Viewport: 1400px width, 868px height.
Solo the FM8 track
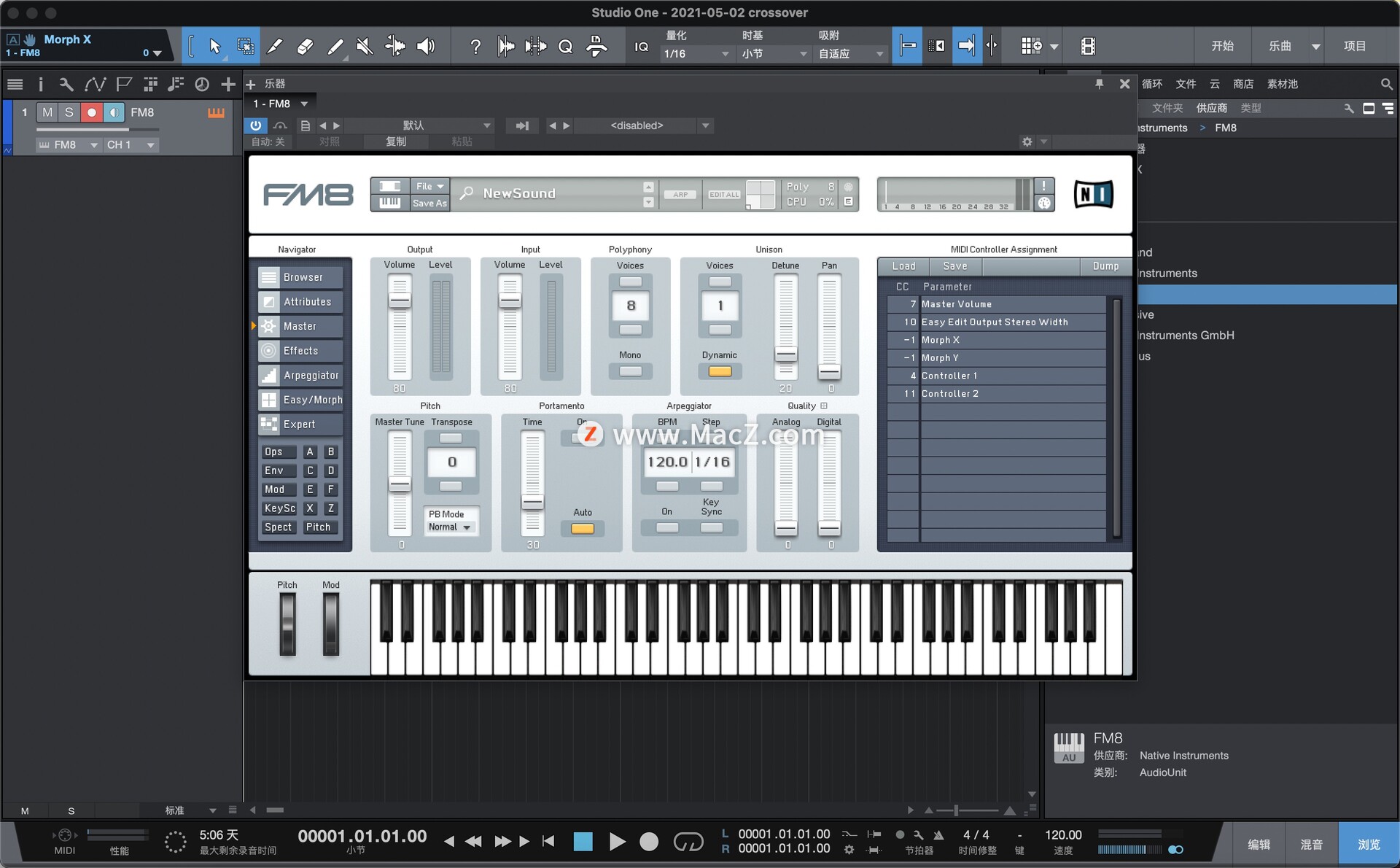[69, 112]
